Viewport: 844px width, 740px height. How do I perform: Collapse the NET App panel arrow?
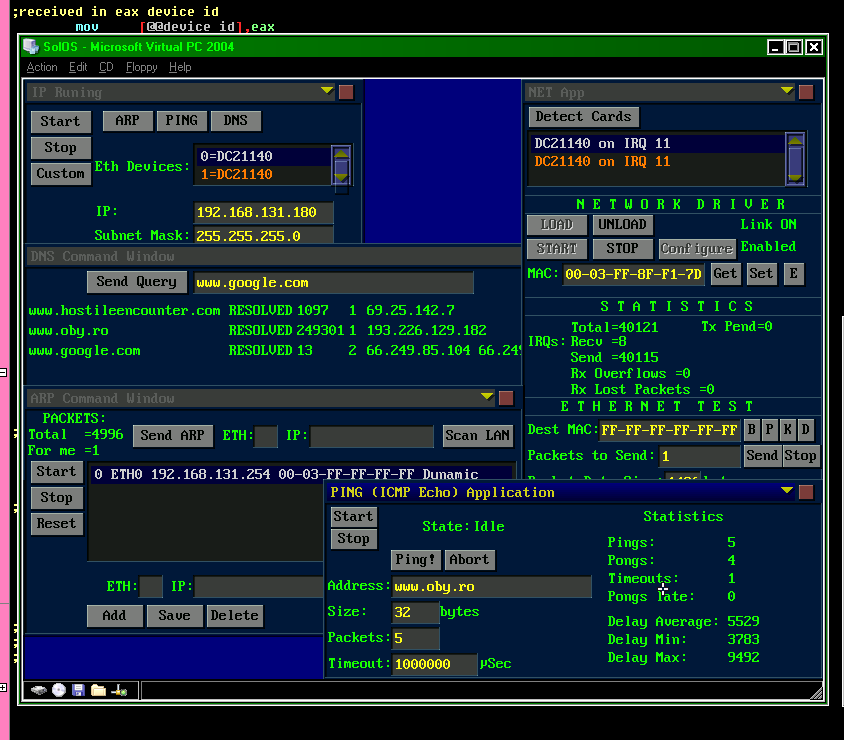(x=787, y=90)
